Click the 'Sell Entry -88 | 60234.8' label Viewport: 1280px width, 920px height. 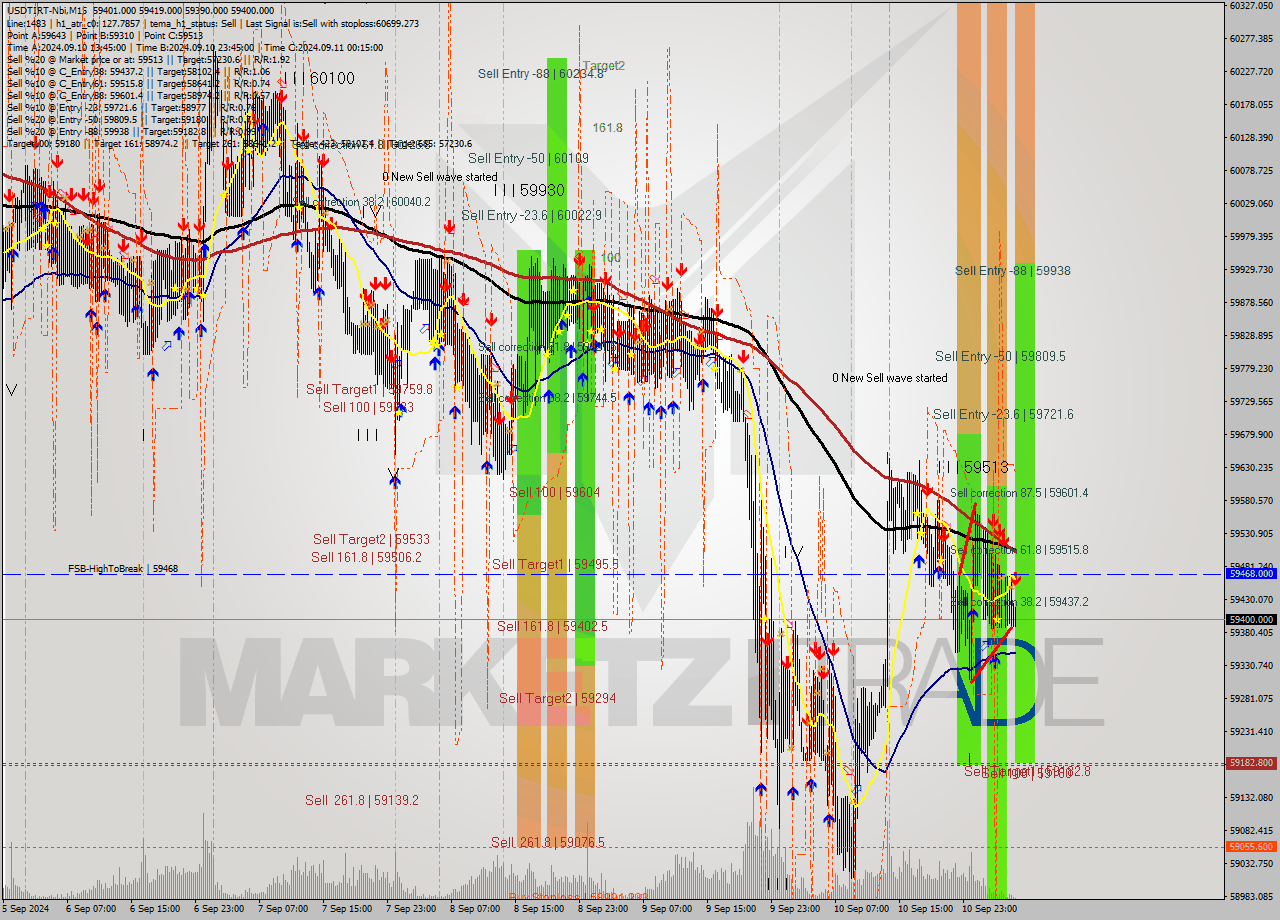tap(540, 73)
